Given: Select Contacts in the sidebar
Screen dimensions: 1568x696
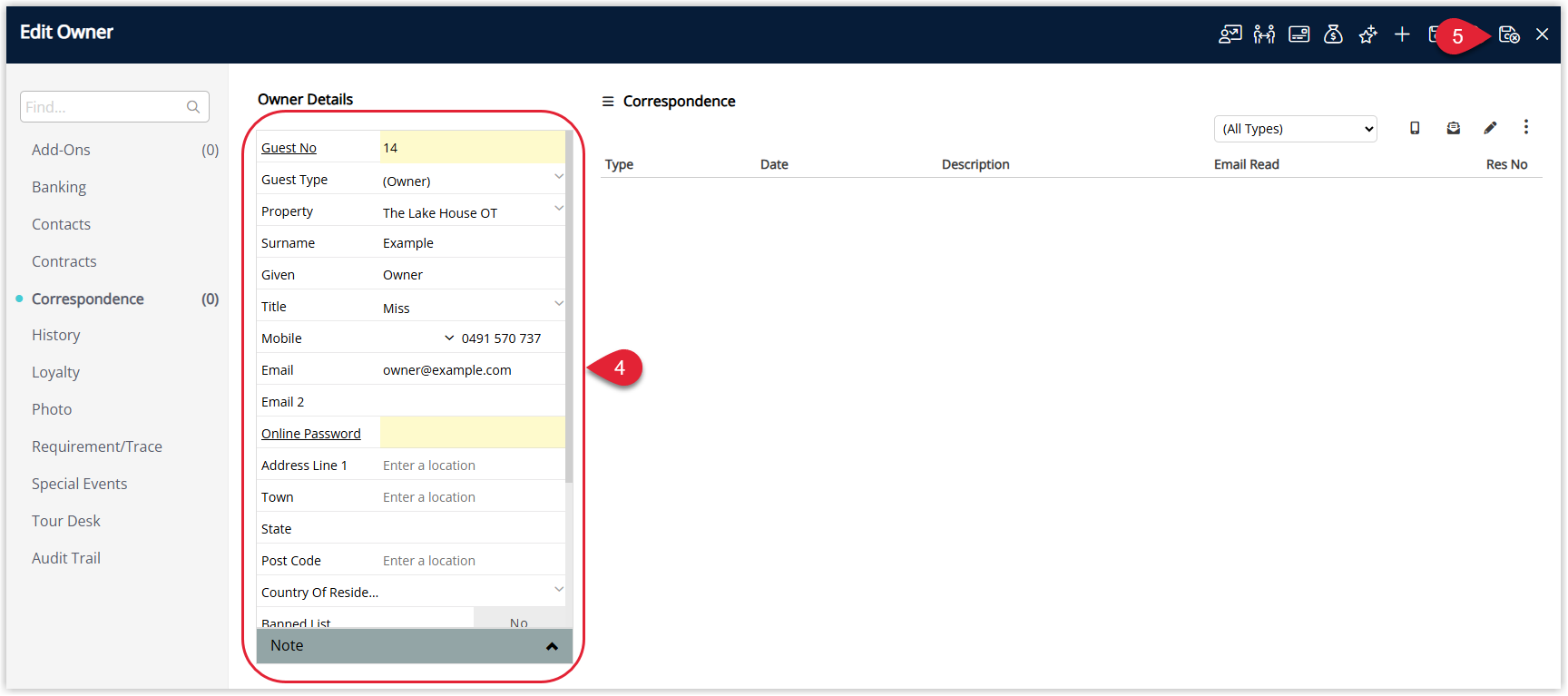Looking at the screenshot, I should (x=61, y=224).
